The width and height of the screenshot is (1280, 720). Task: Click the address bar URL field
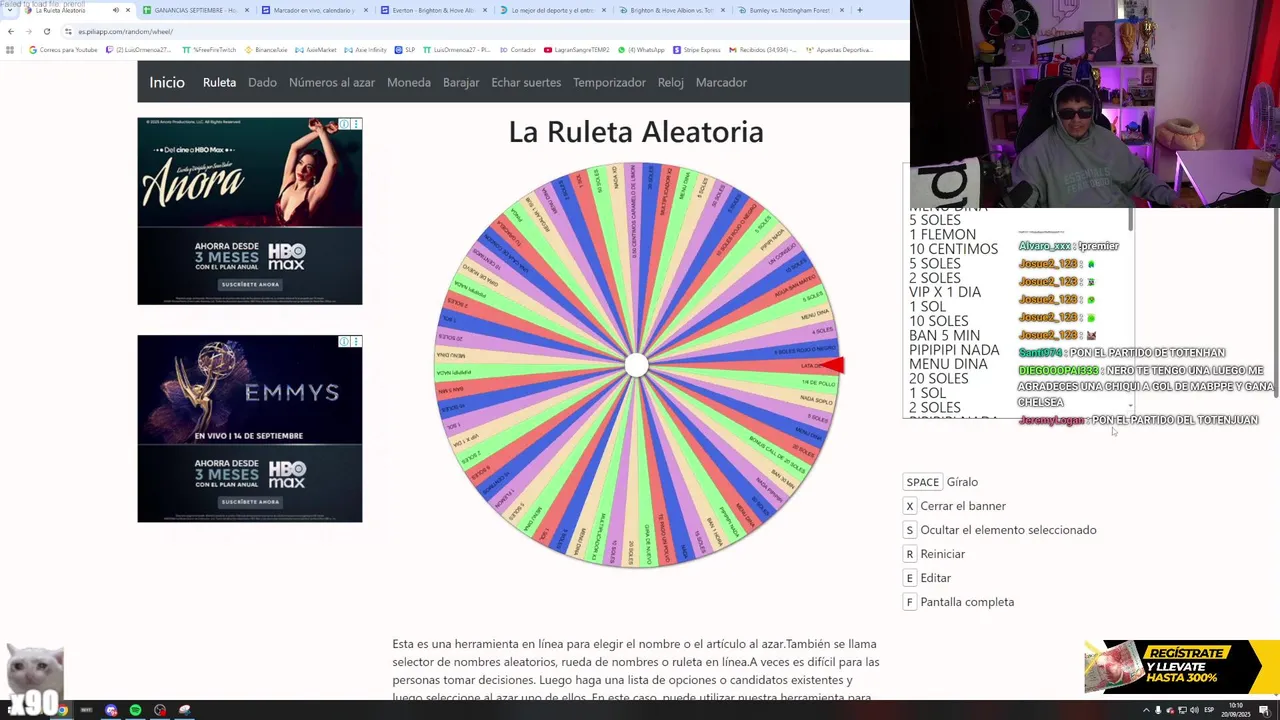coord(480,31)
